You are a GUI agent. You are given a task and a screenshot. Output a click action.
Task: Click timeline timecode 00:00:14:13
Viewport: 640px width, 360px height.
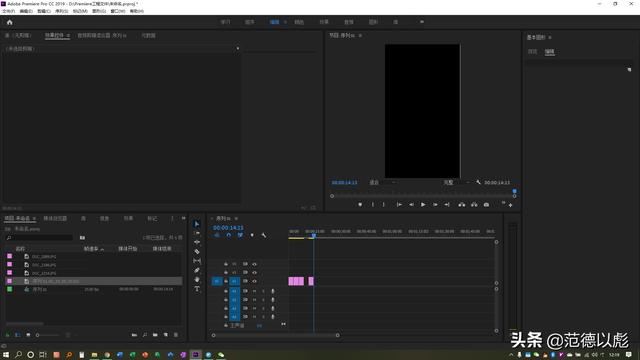[x=228, y=227]
